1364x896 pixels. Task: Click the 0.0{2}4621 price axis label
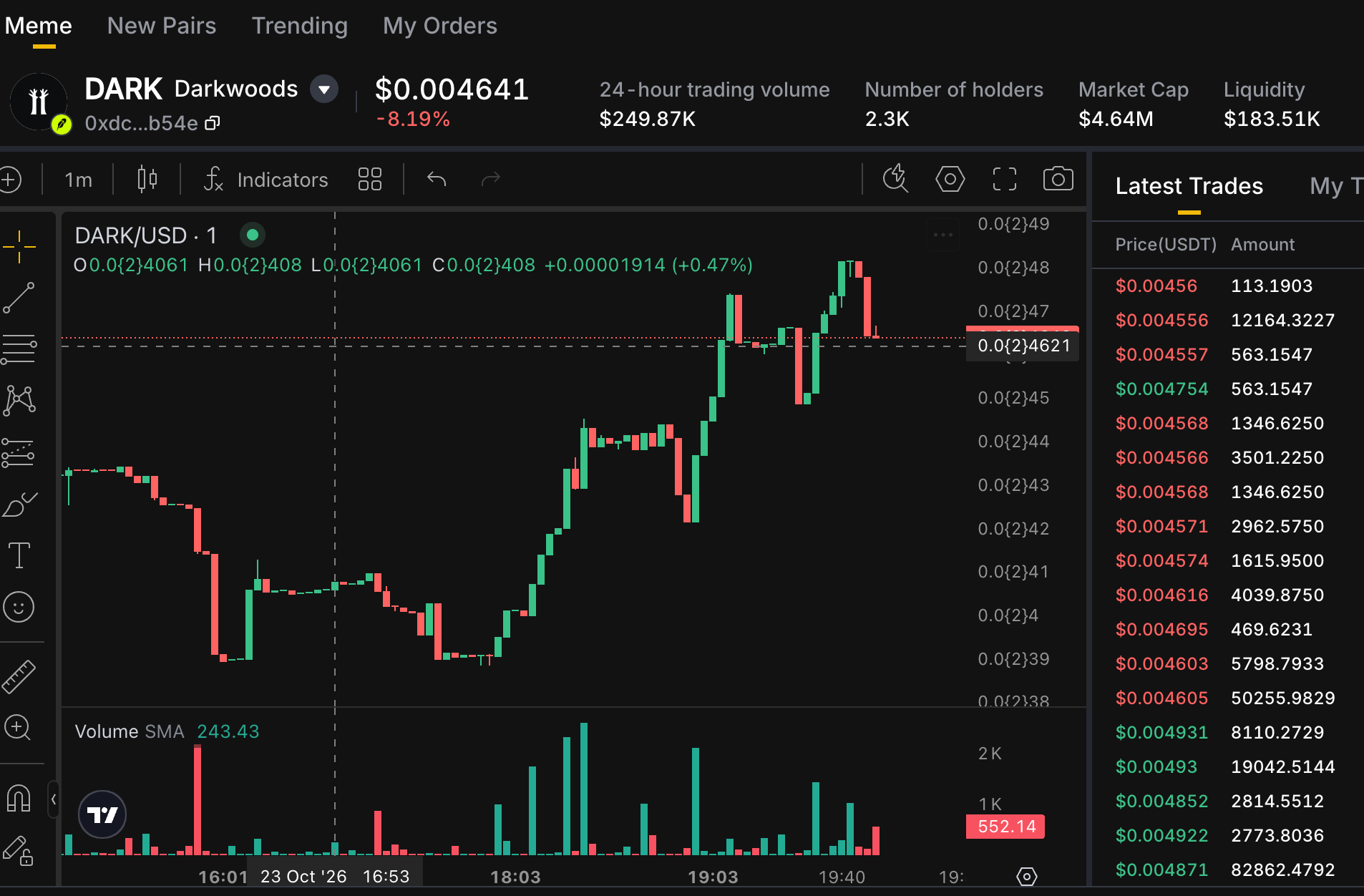coord(1023,346)
